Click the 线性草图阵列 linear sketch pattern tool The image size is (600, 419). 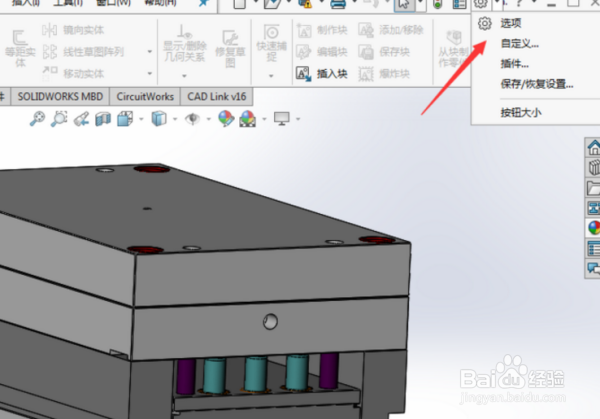pos(83,52)
